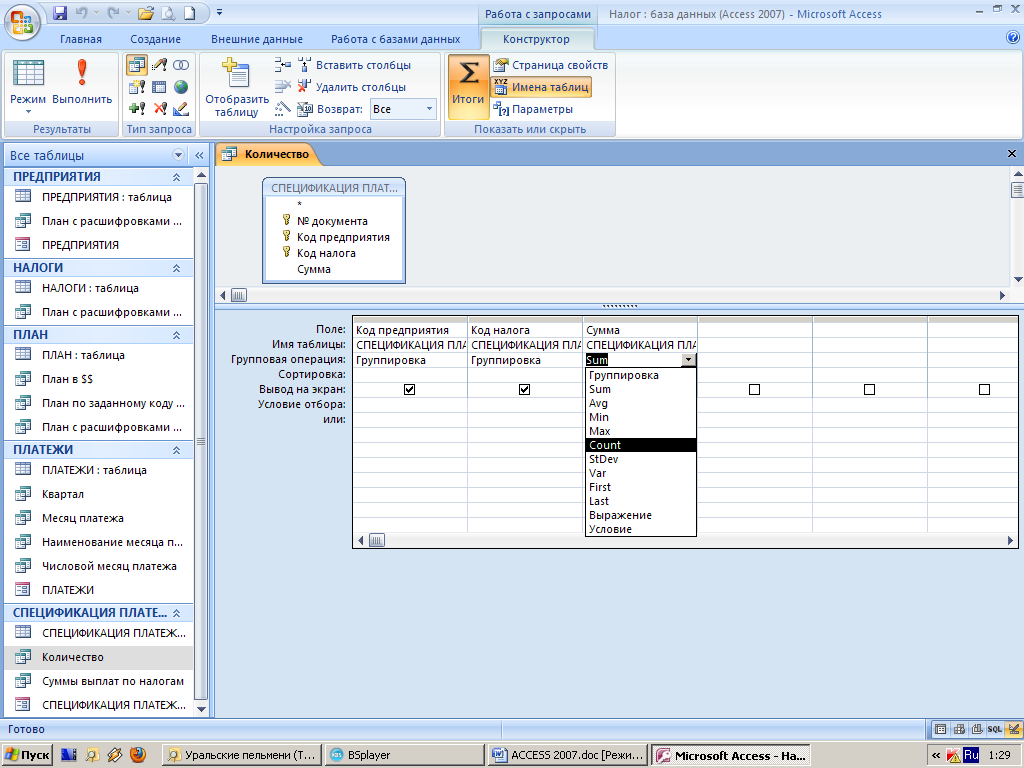Toggle Страница свойств property sheet

551,65
